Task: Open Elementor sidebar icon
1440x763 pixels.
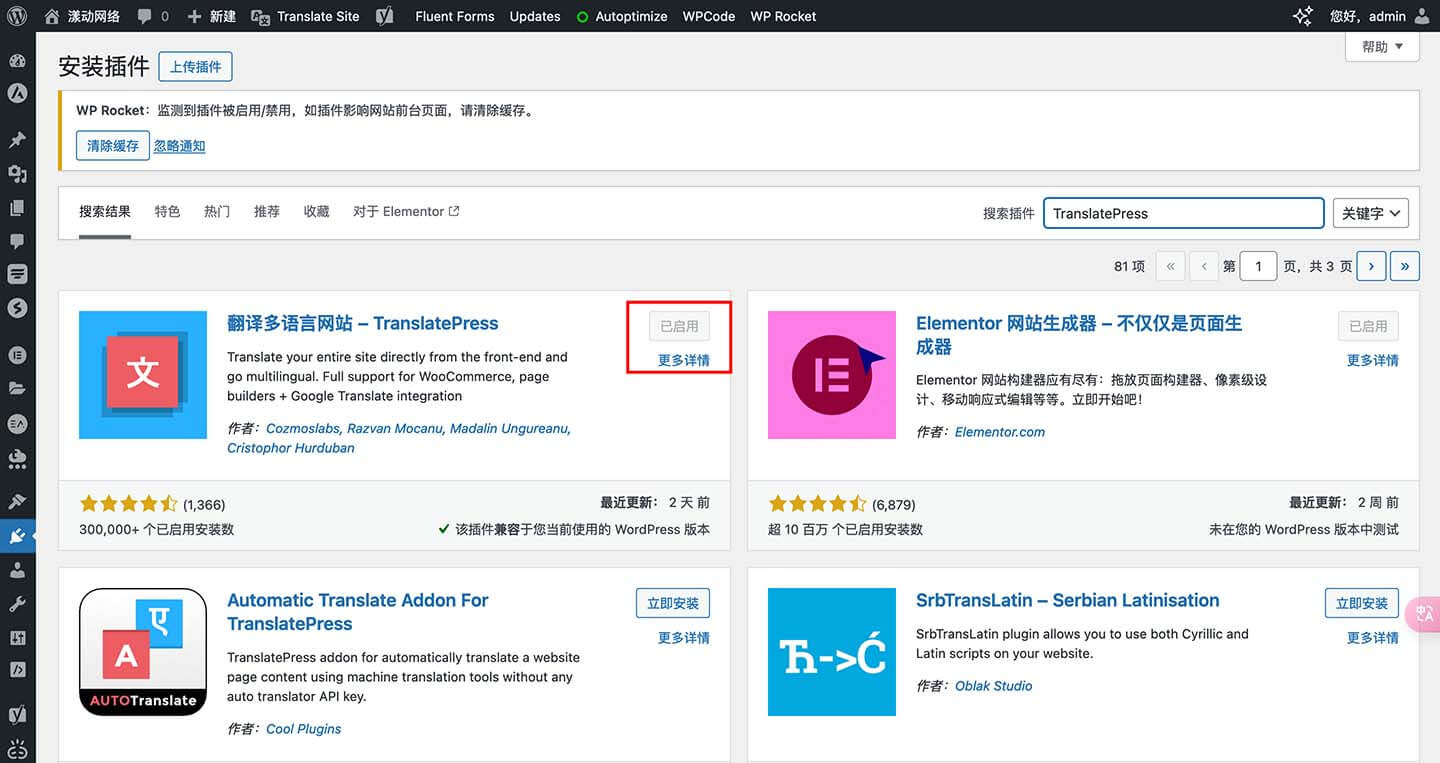Action: tap(17, 354)
